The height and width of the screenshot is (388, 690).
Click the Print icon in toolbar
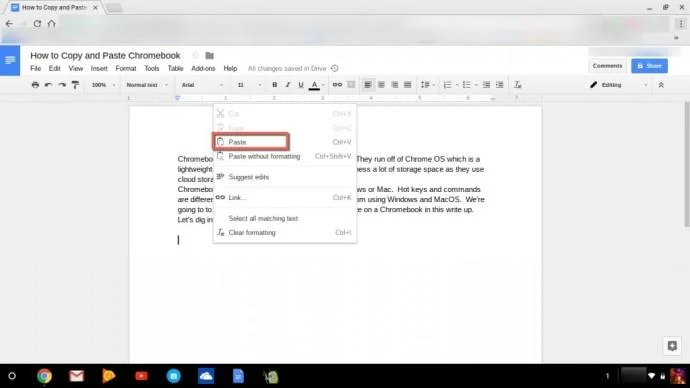tap(35, 85)
